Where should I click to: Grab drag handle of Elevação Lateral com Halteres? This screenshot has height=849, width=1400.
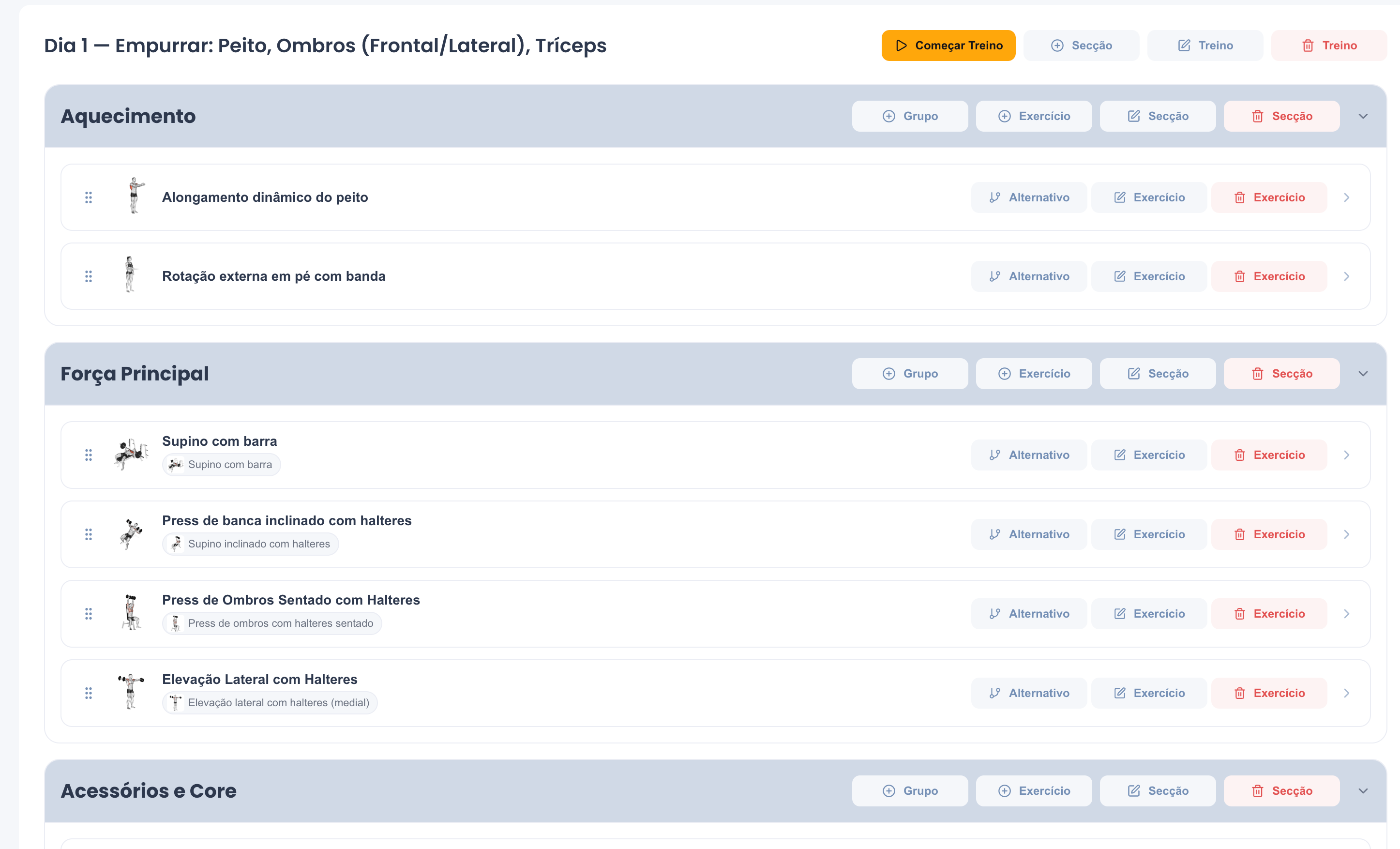coord(89,693)
